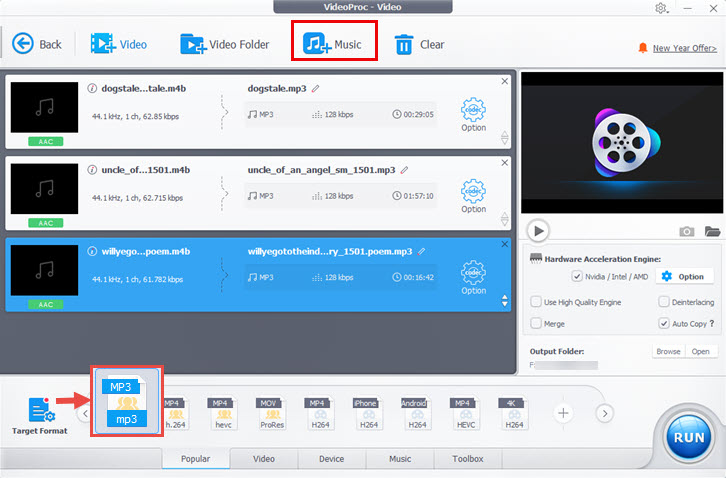Enable Use High Quality Engine
Viewport: 726px width, 478px height.
(536, 302)
